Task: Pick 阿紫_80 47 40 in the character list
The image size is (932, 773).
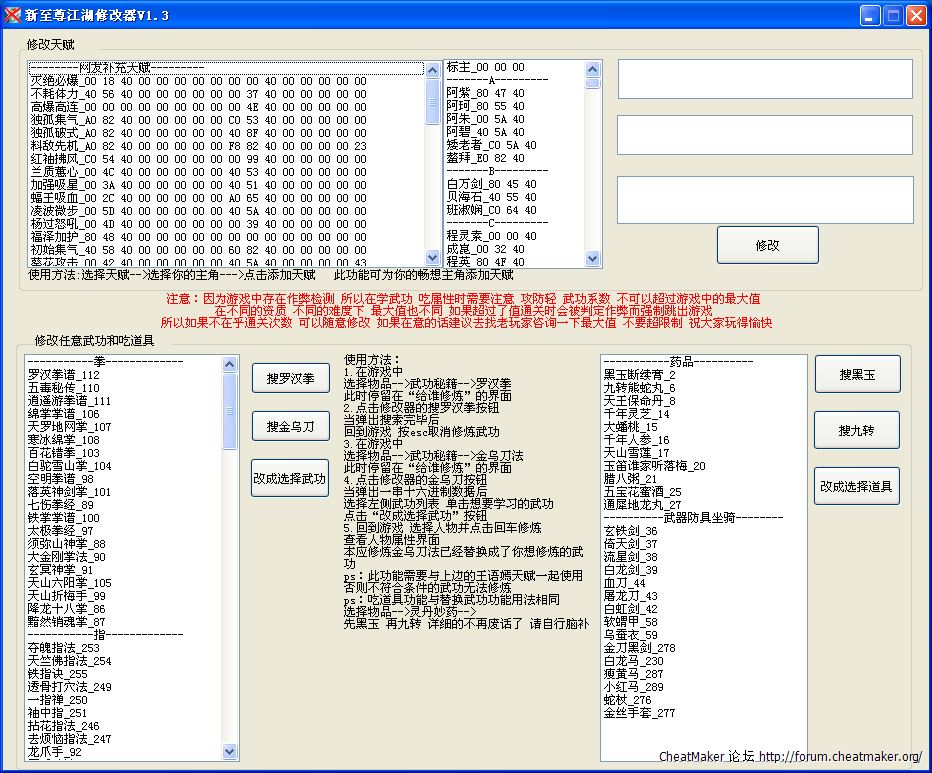Action: click(485, 93)
